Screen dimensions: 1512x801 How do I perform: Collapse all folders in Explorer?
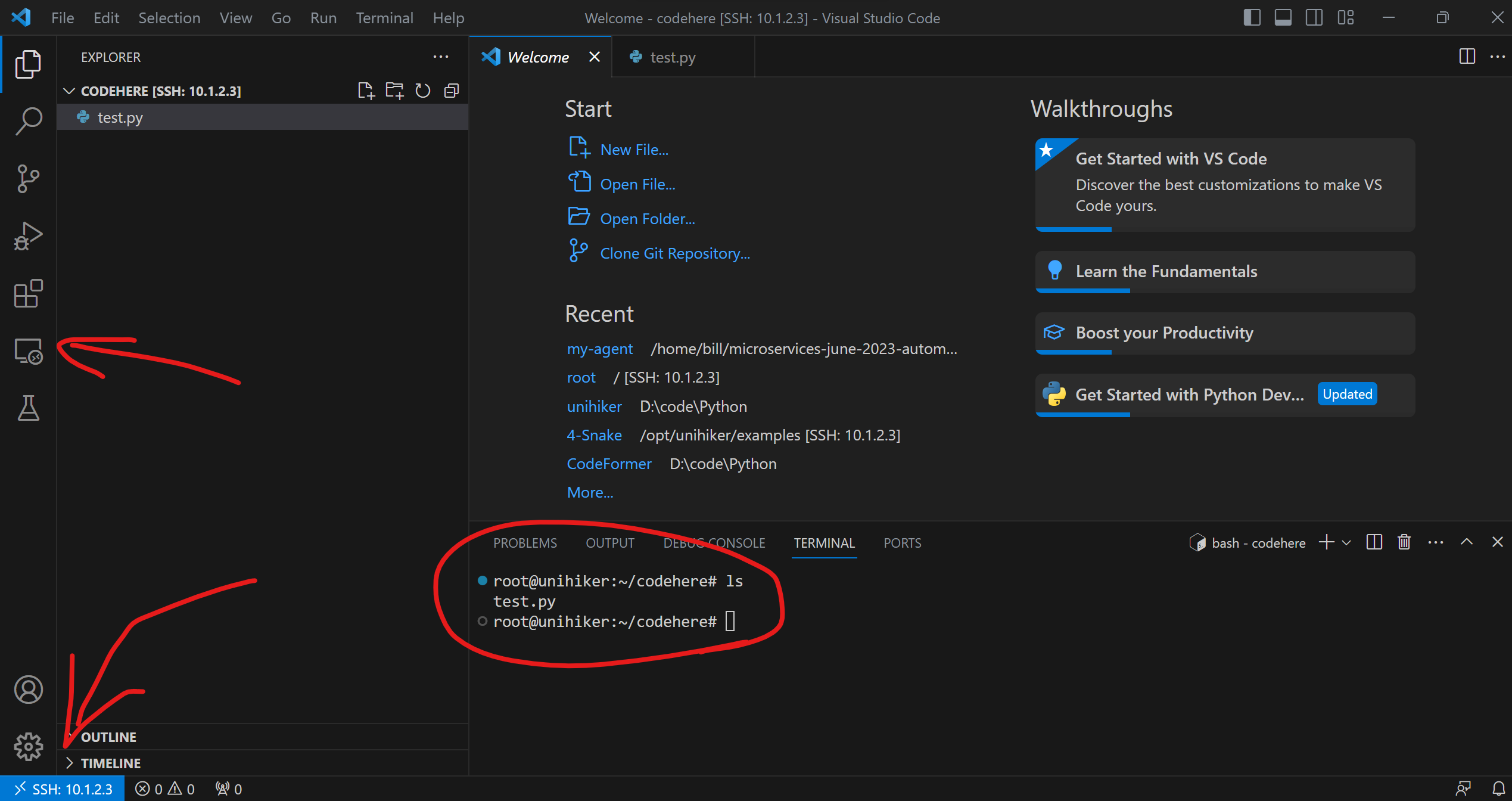[x=452, y=91]
